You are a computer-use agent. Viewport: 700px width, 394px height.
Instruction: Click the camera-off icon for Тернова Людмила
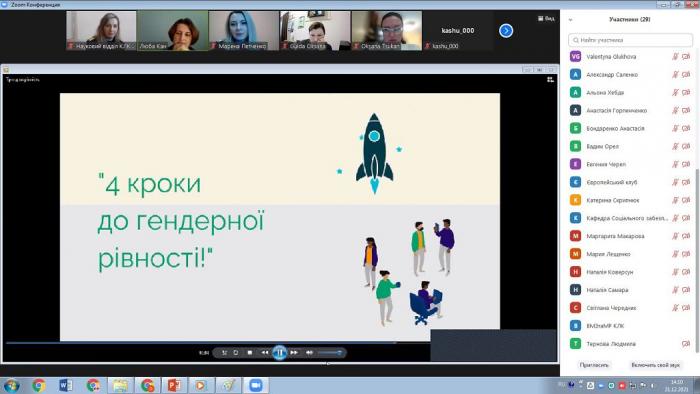[686, 344]
